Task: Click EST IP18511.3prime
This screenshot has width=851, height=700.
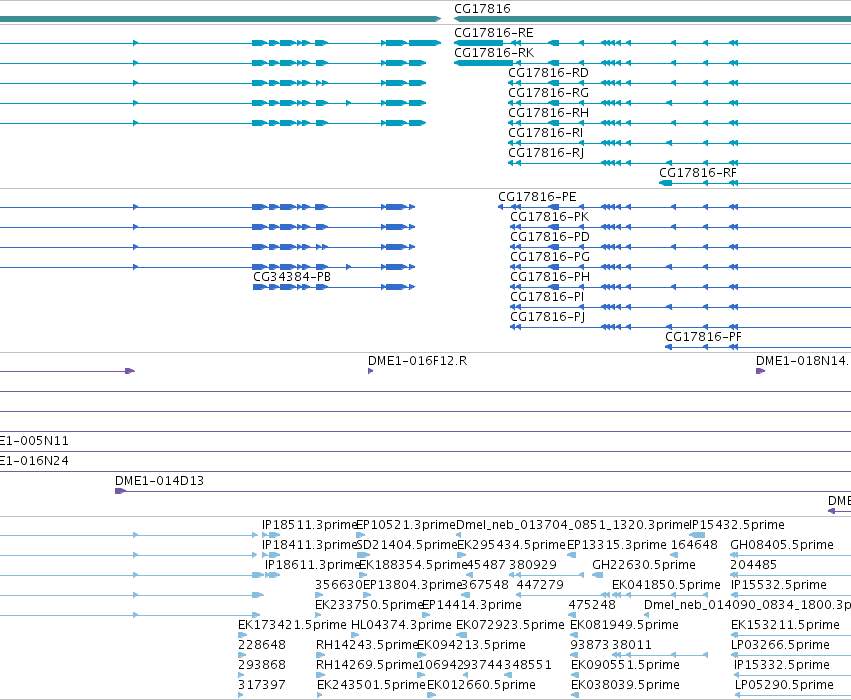Action: [309, 525]
